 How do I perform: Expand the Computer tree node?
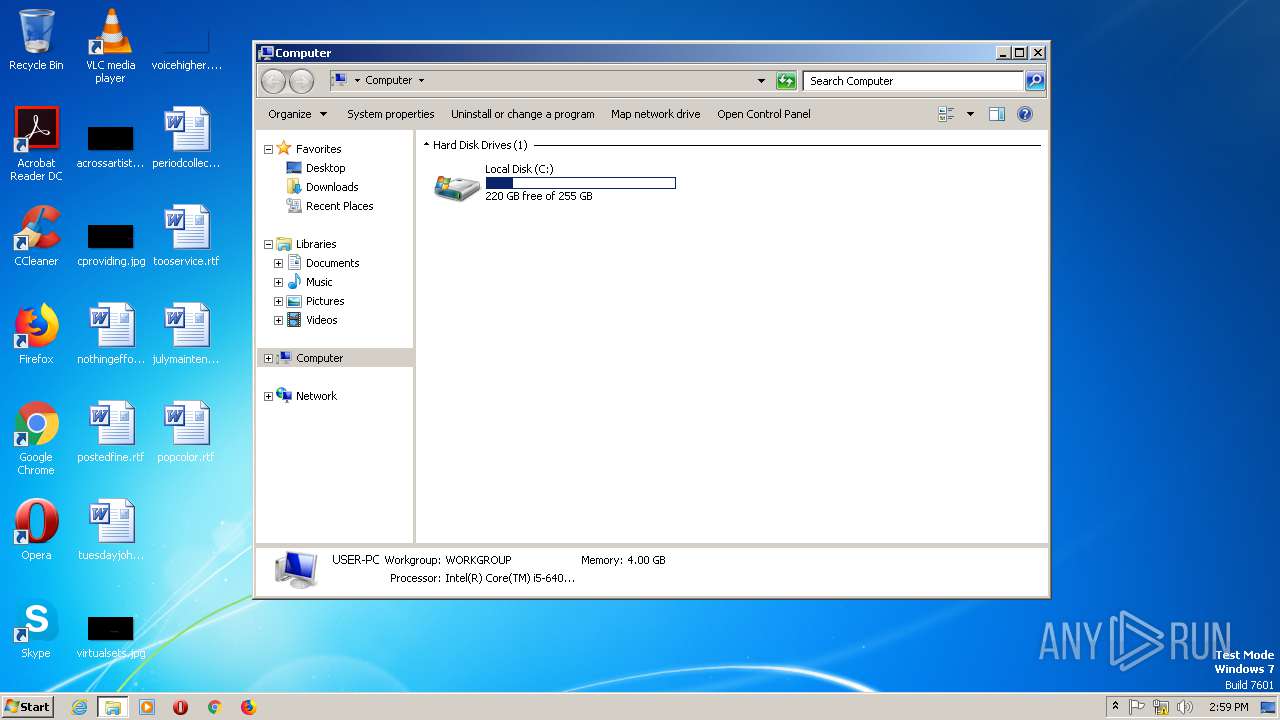click(268, 358)
